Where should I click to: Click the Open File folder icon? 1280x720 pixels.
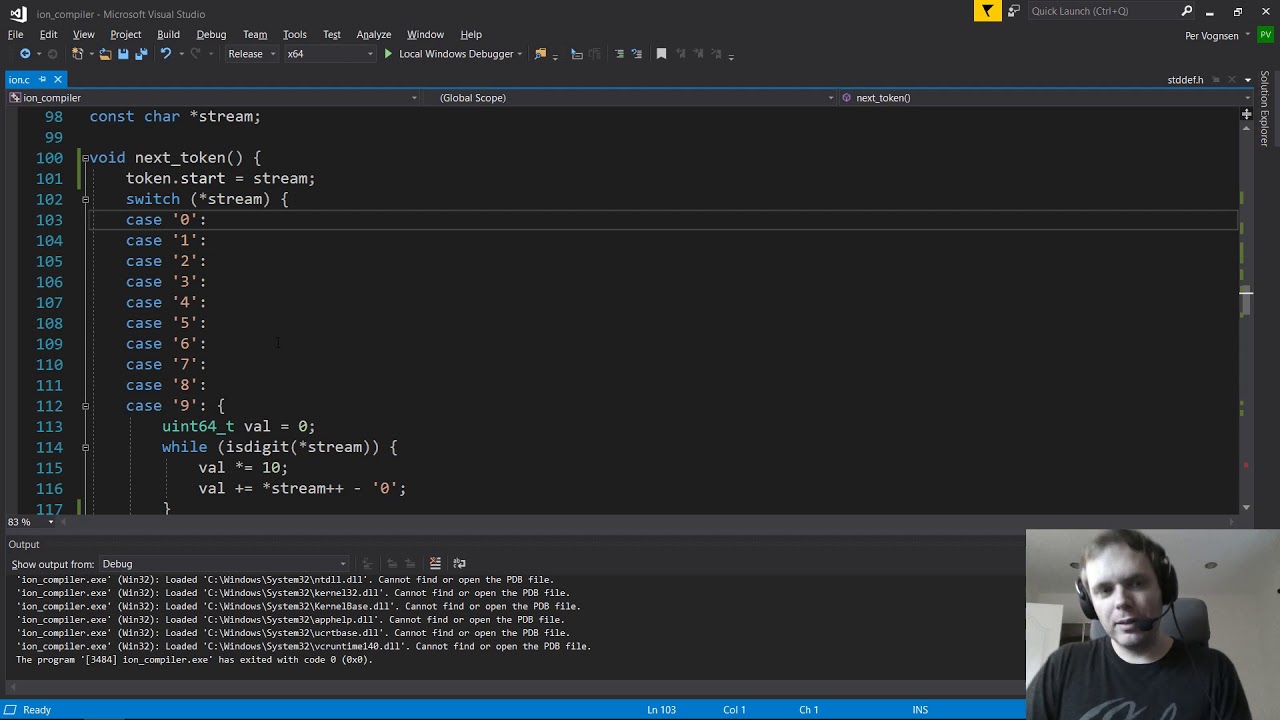[x=105, y=54]
